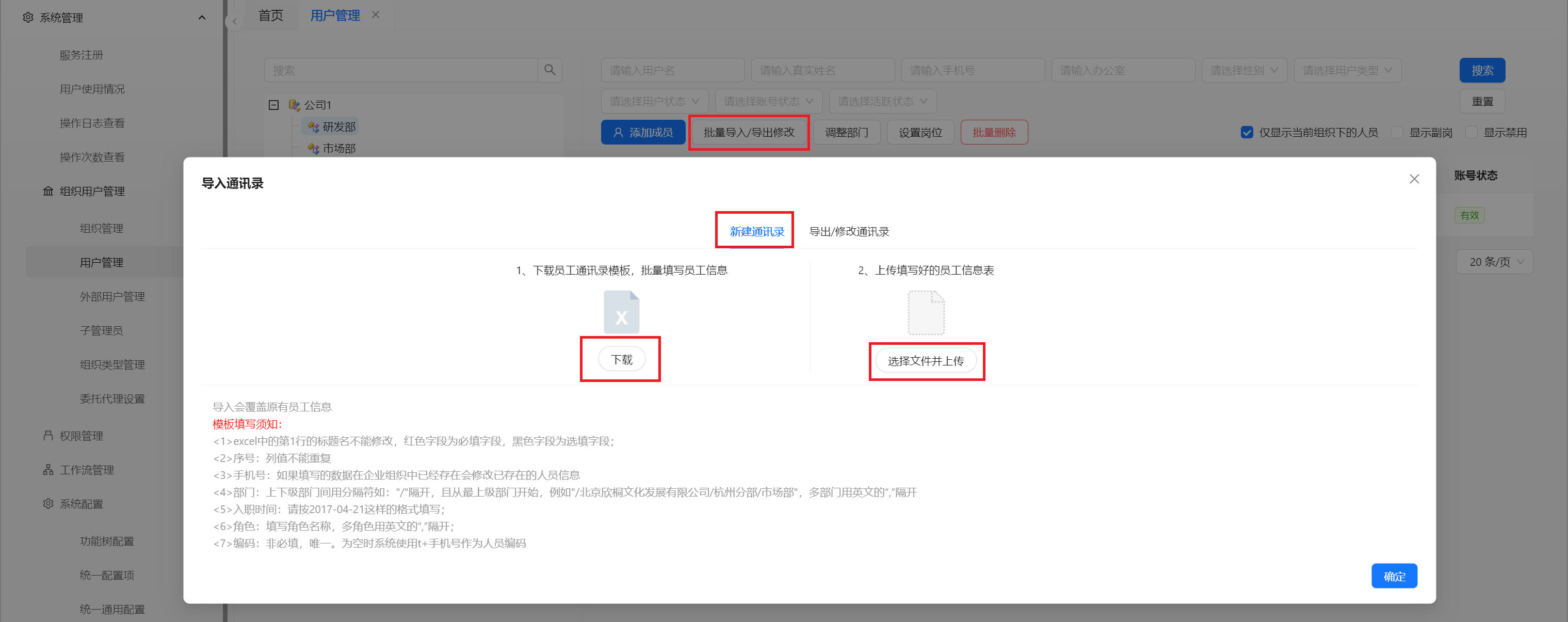Open 组织类型管理 menu item
Viewport: 1568px width, 622px height.
click(112, 364)
